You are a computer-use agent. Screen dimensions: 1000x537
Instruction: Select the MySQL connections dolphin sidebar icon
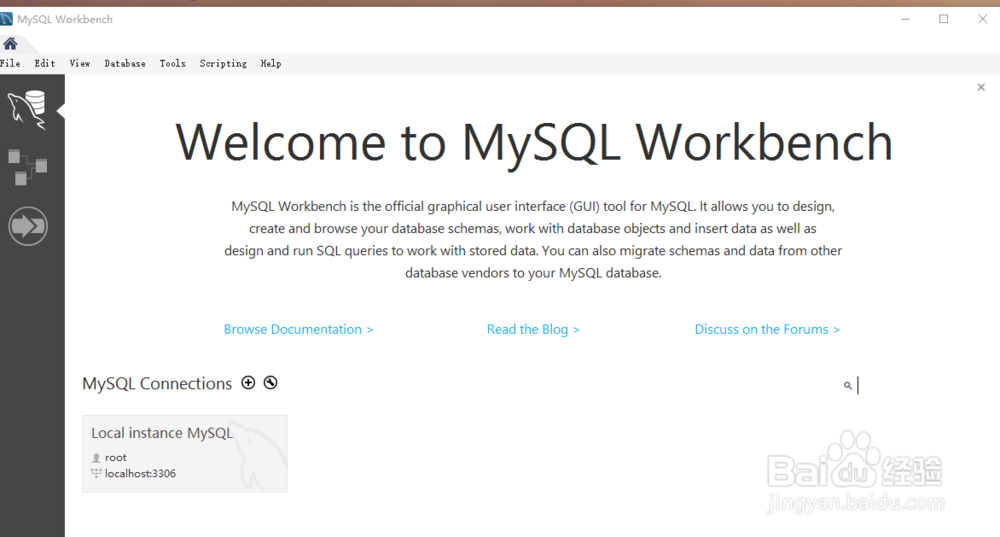click(x=27, y=110)
